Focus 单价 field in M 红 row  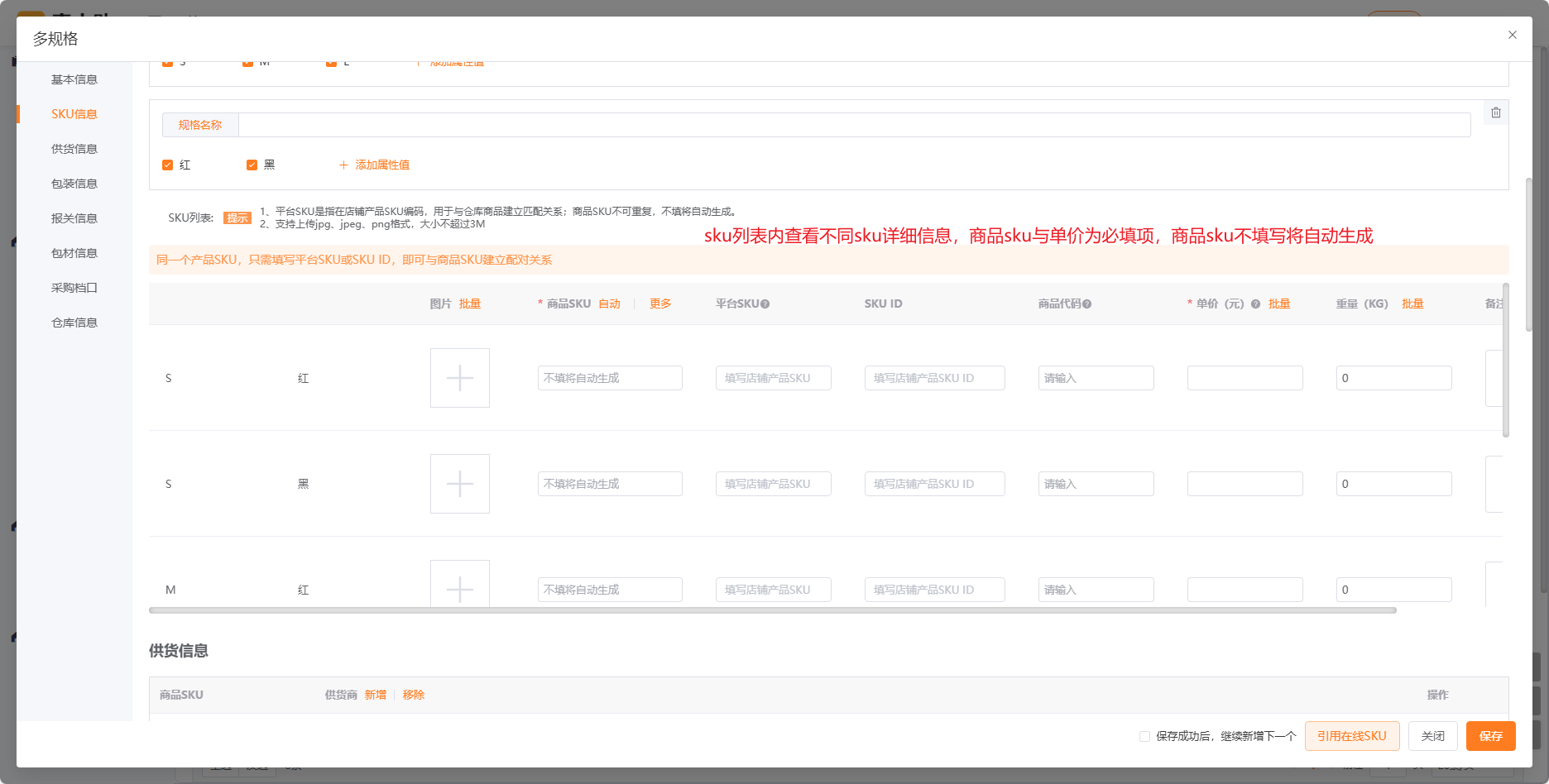(1245, 590)
